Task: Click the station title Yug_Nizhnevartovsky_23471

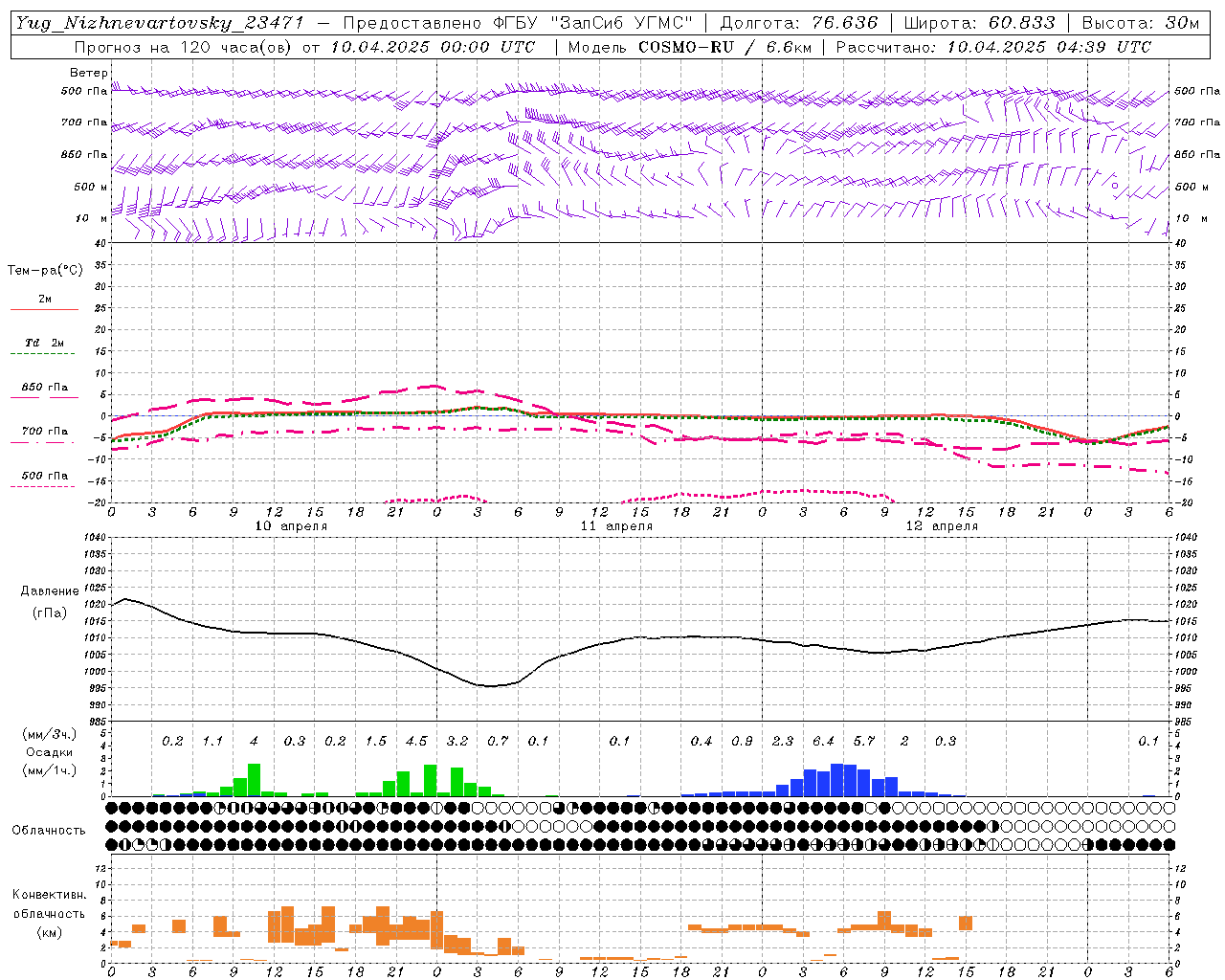Action: 160,23
